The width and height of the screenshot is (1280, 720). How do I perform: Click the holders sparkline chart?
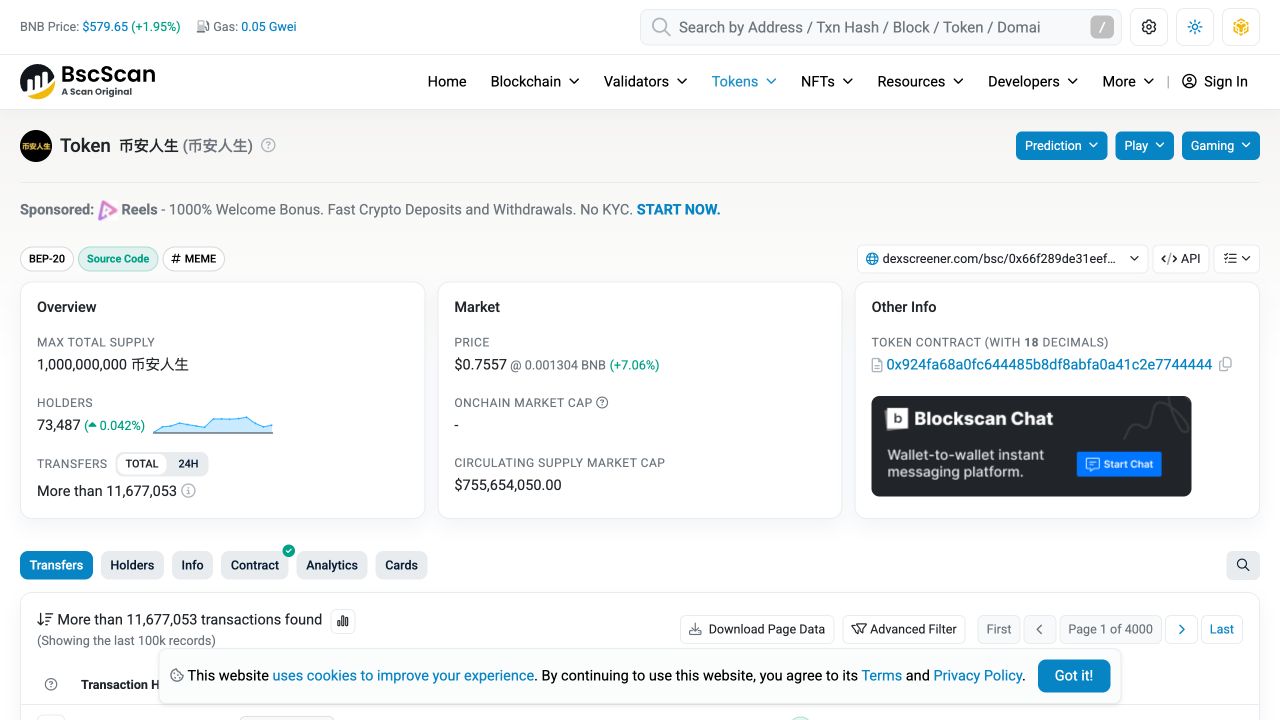[213, 425]
